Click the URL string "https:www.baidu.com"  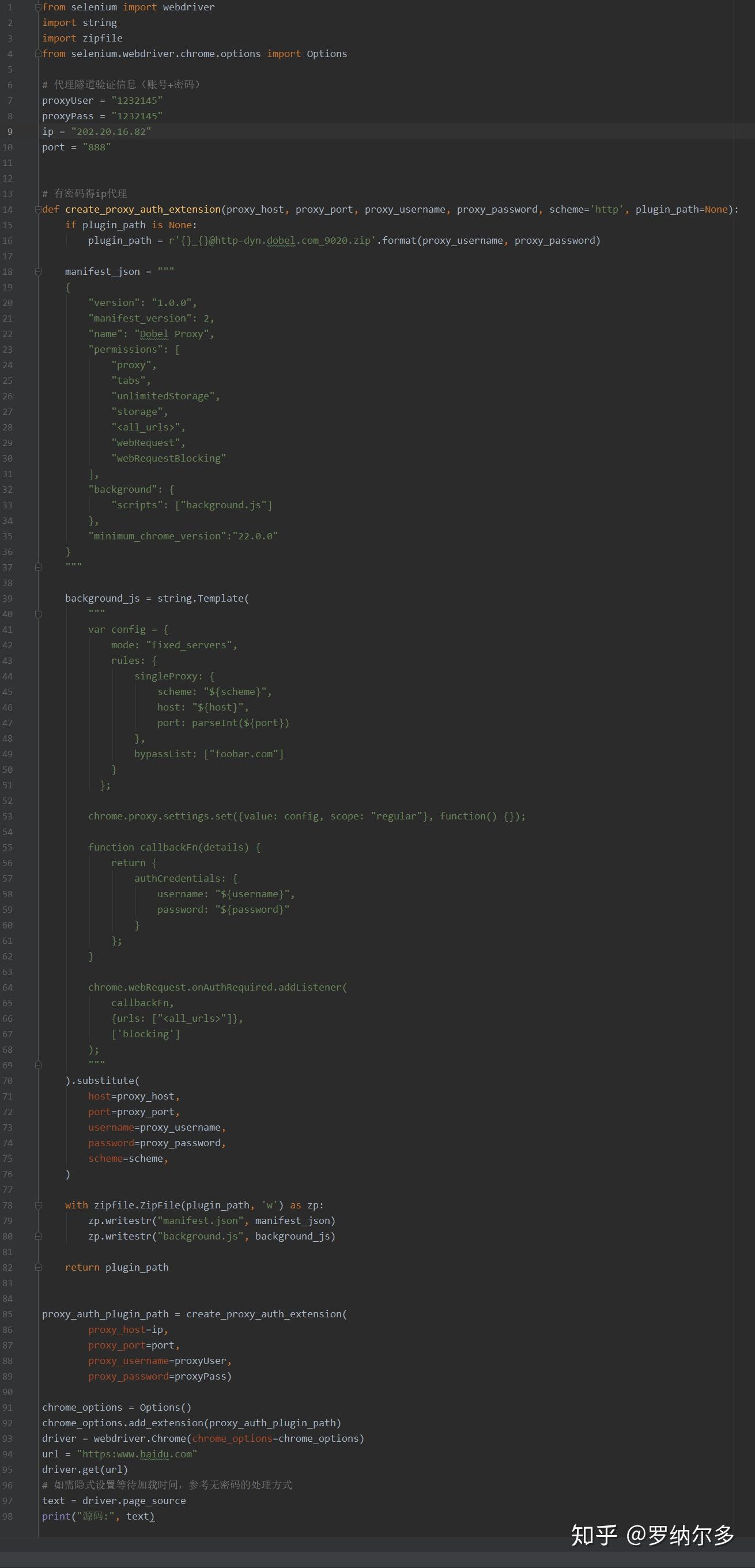coord(137,1454)
